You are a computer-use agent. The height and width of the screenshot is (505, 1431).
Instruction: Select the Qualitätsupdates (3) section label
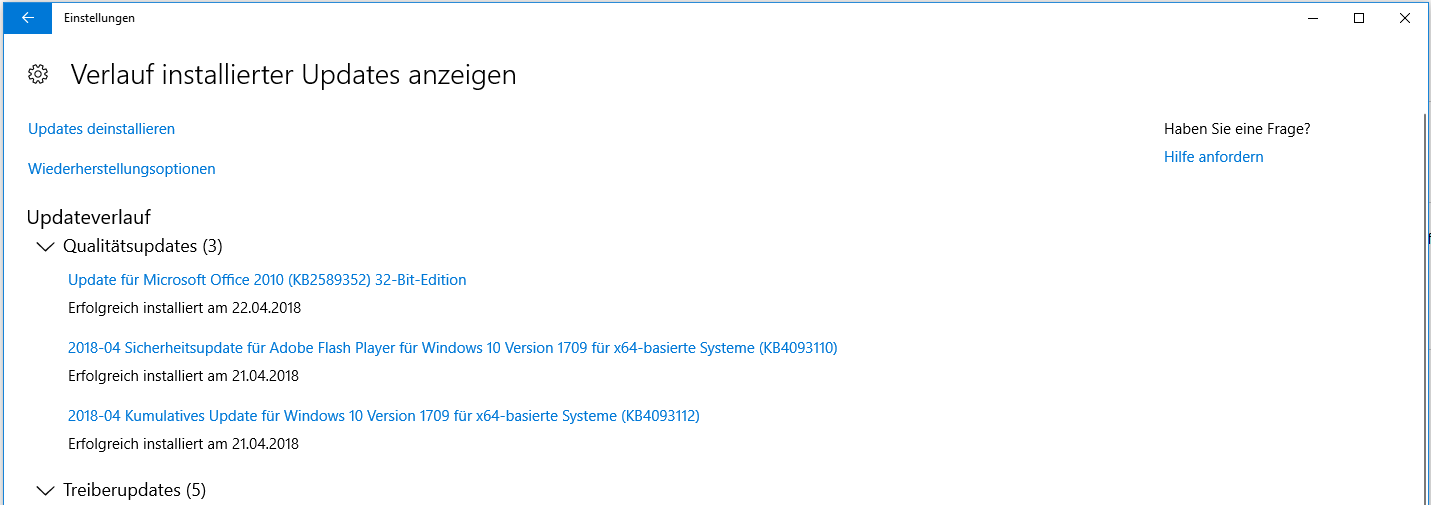(x=142, y=245)
